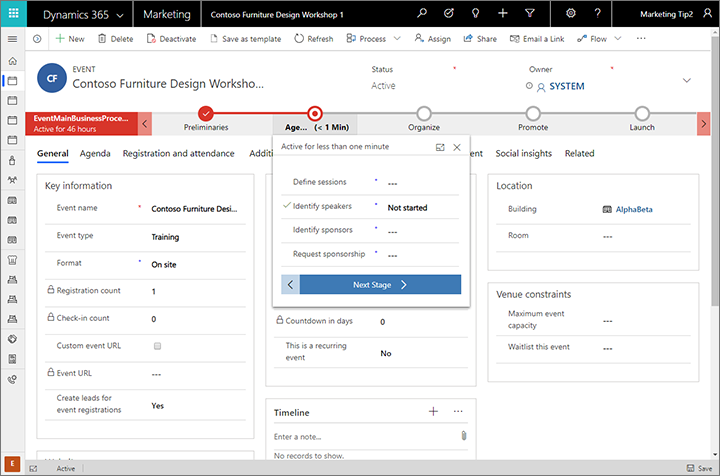Open the advanced find filter icon
Screen dimensions: 720x476
point(529,15)
